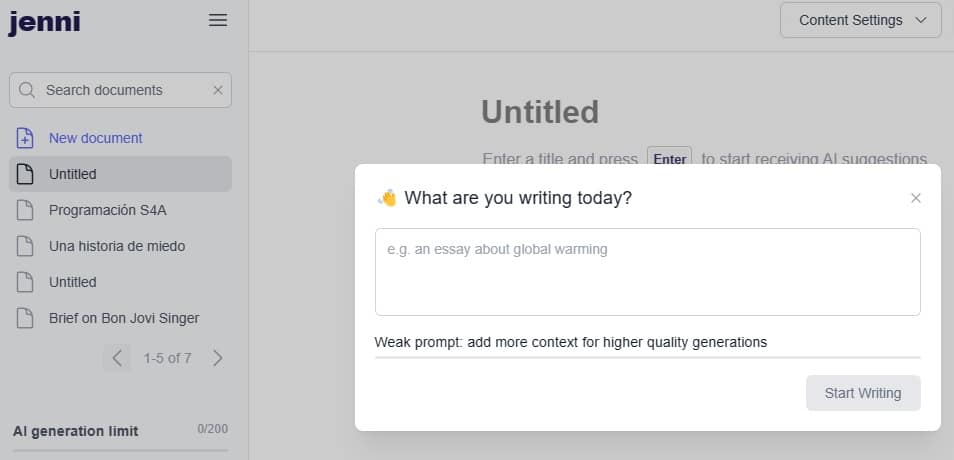Click the New document plus icon
Viewport: 954px width, 460px height.
[x=24, y=138]
